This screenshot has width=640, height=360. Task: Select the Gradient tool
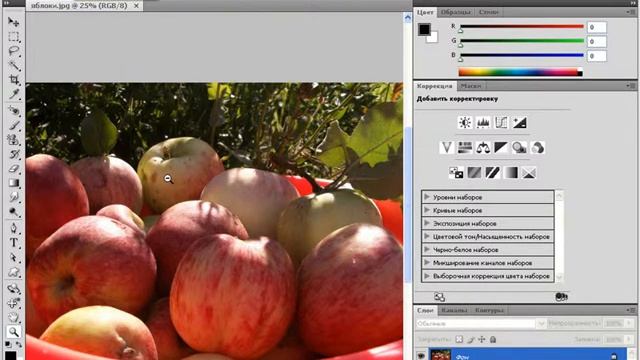[x=13, y=182]
